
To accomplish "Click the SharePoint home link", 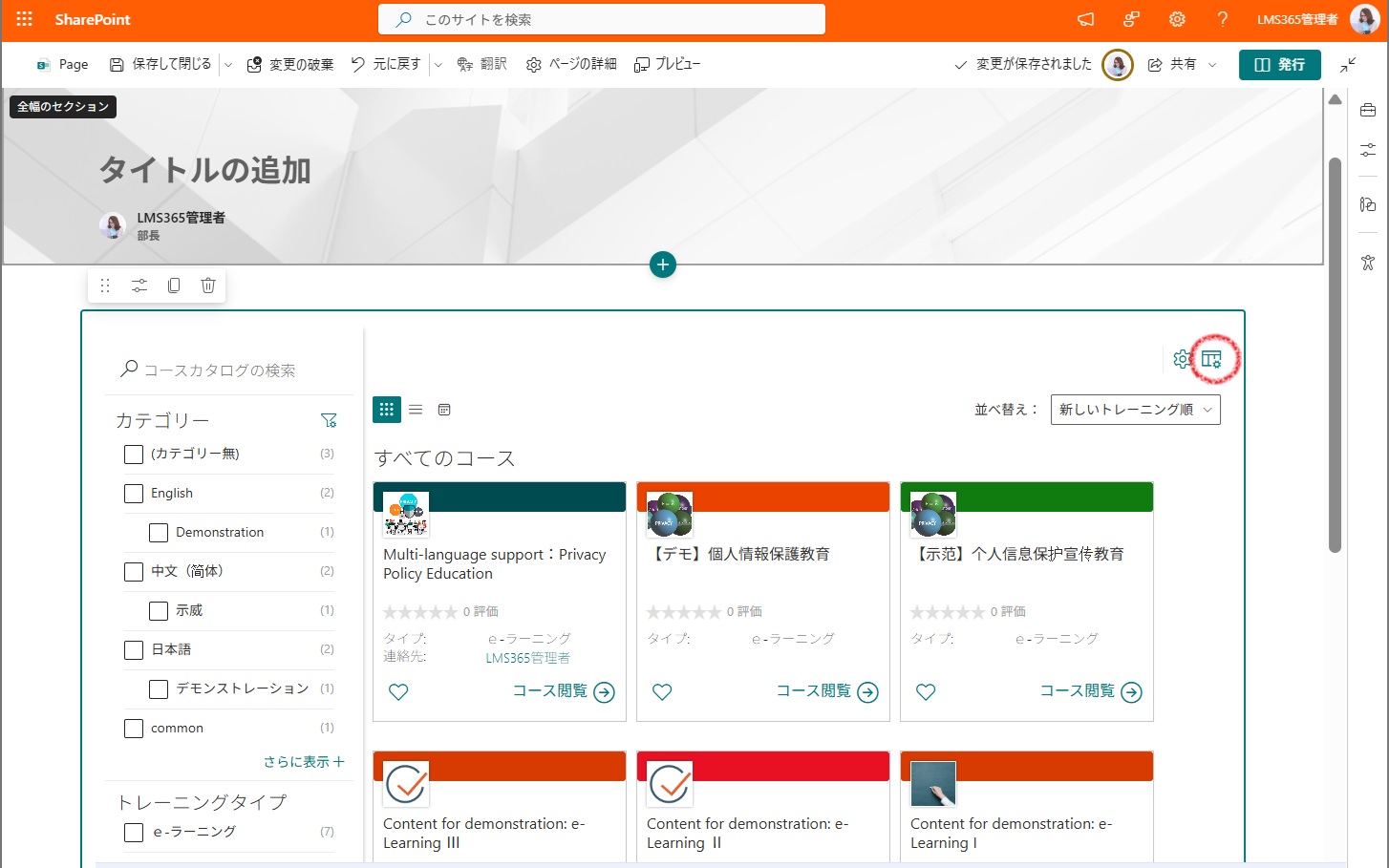I will 93,19.
